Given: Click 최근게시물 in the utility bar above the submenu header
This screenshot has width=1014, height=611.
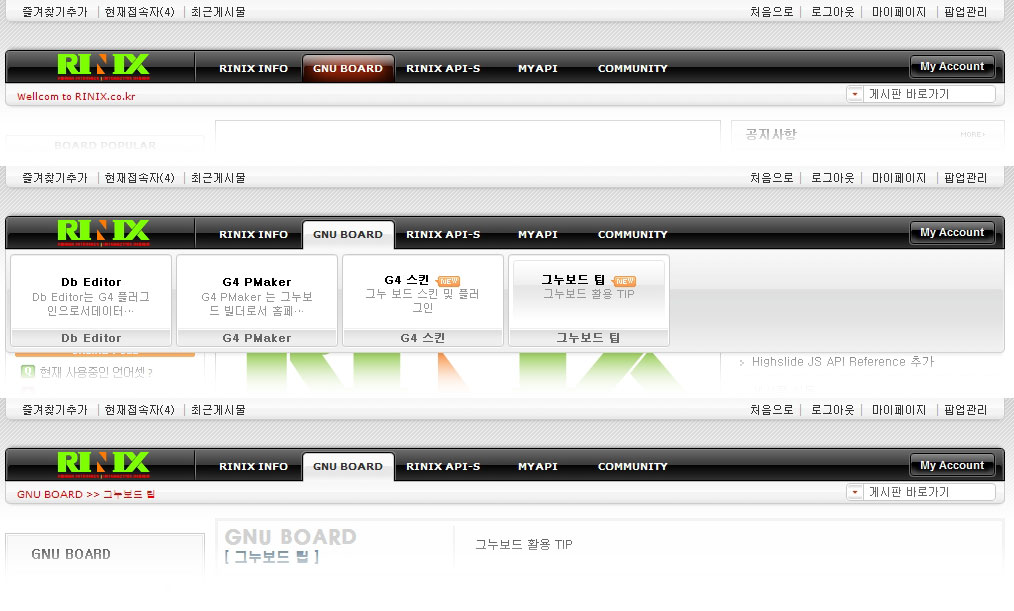Looking at the screenshot, I should 218,178.
